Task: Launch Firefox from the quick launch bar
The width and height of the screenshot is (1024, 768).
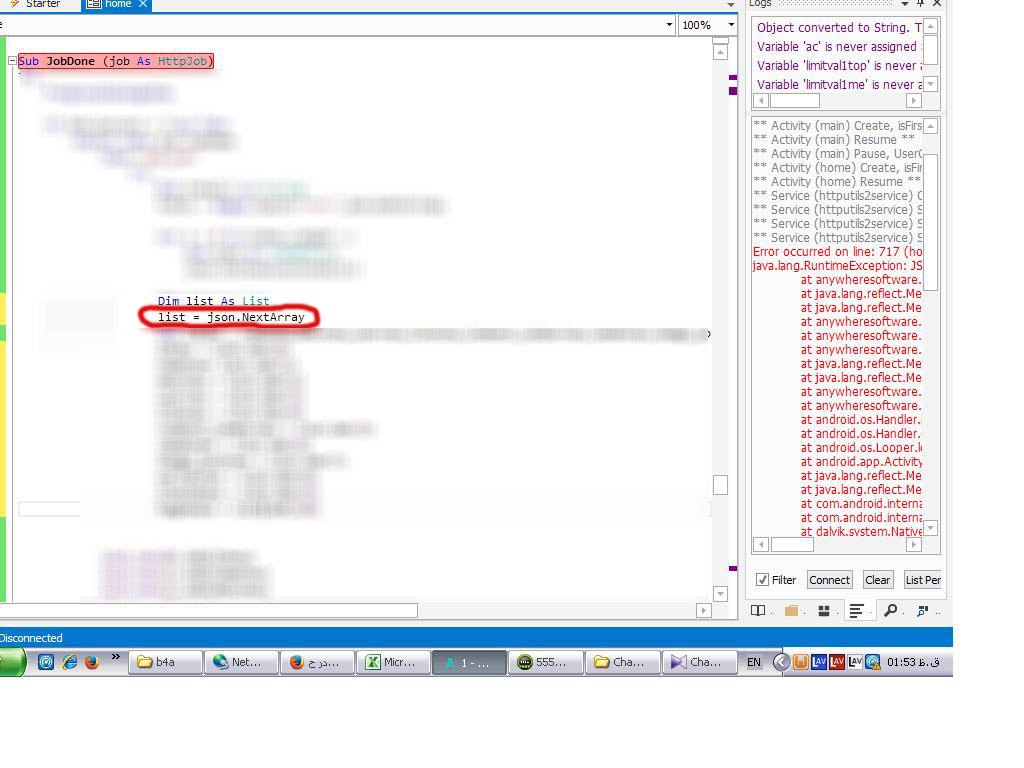Action: coord(92,662)
